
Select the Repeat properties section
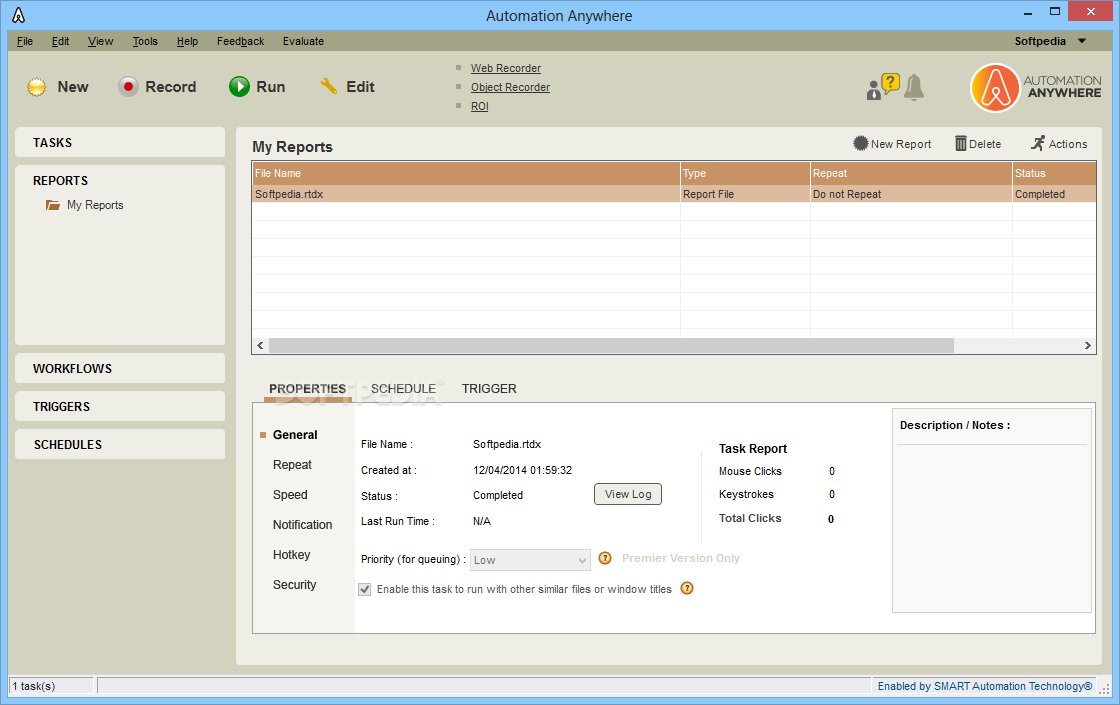point(292,465)
